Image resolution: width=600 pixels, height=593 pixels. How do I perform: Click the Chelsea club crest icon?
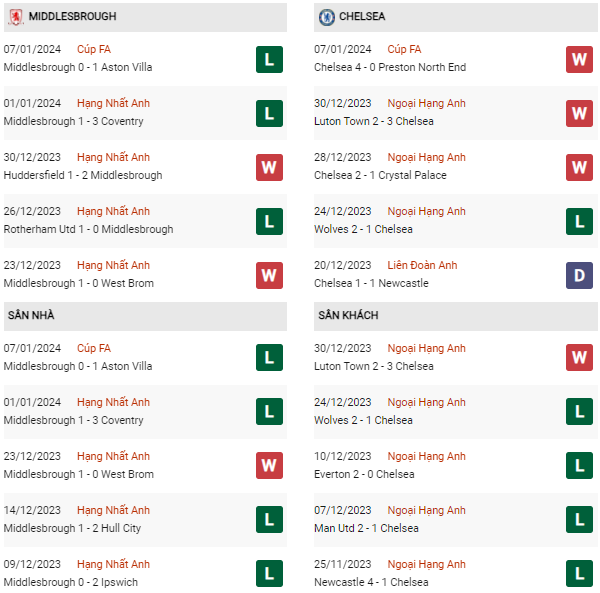point(326,17)
